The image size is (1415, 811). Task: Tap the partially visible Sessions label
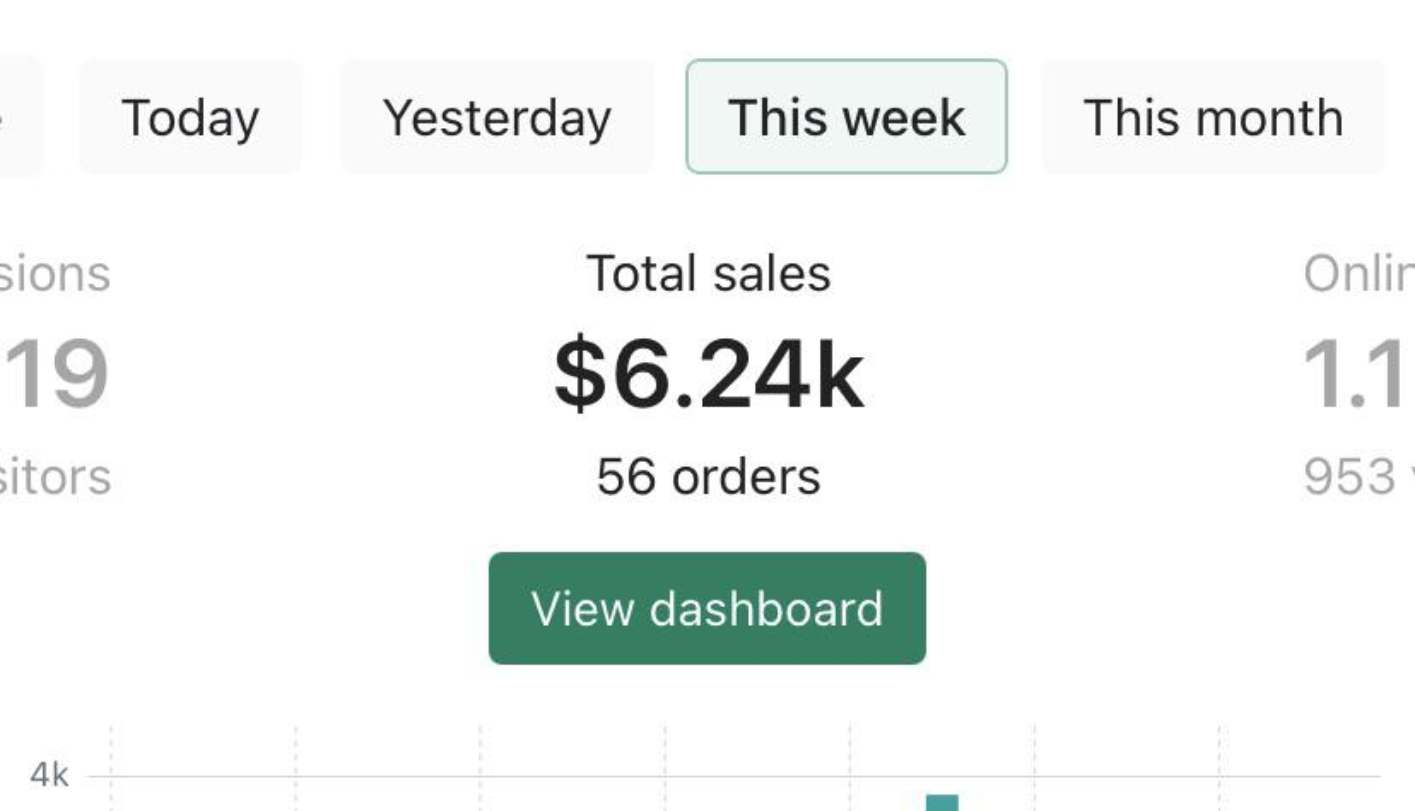point(55,274)
